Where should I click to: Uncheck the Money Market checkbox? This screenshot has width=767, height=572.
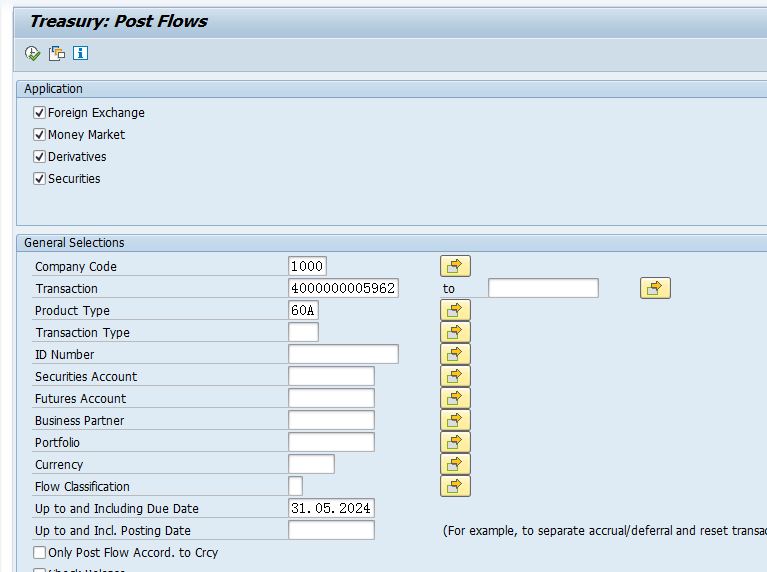[x=40, y=135]
